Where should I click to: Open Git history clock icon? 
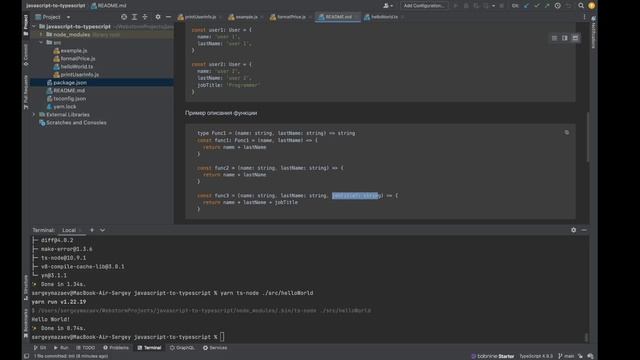tap(558, 6)
